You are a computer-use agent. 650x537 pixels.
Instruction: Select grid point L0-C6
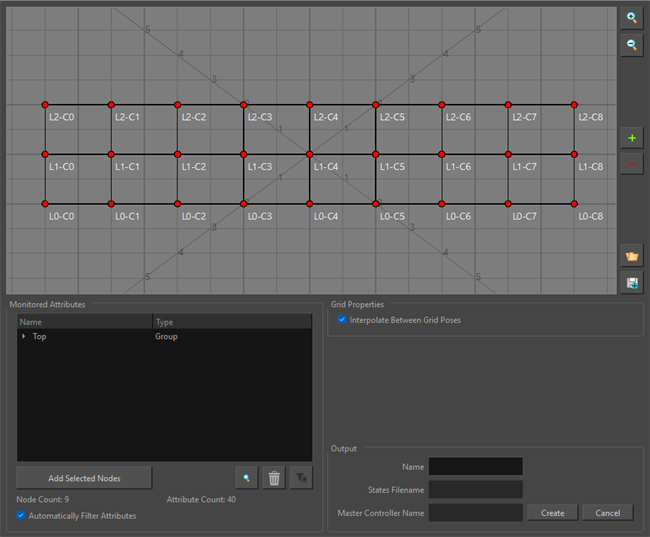coord(442,204)
